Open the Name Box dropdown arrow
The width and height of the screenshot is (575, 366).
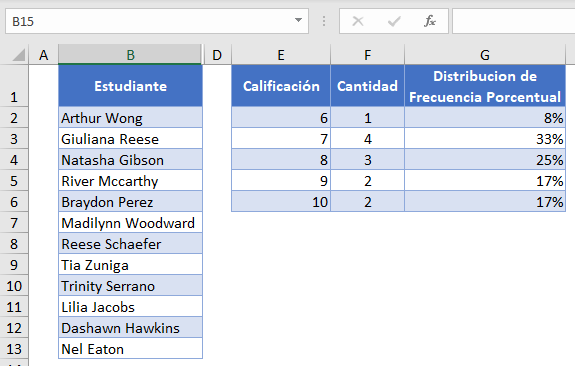pos(299,21)
